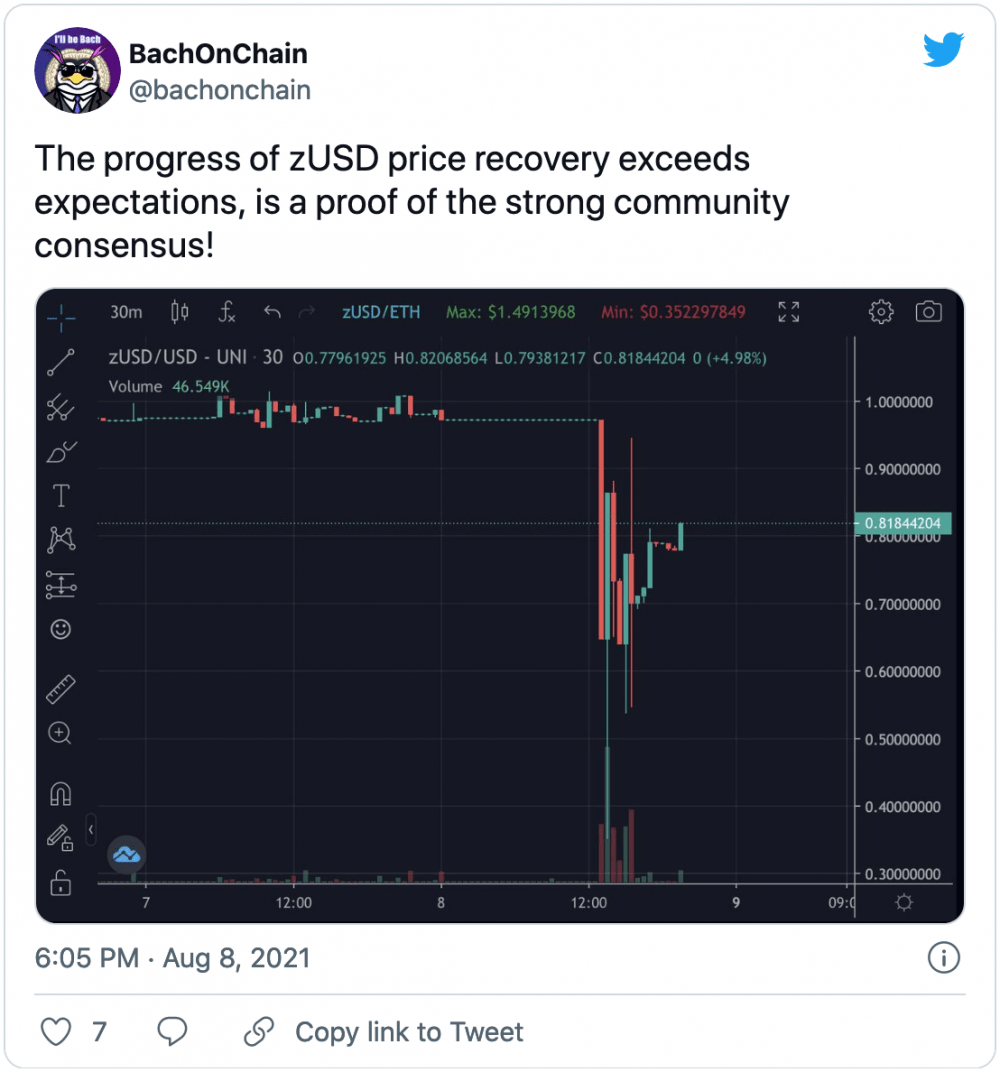Screen dimensions: 1000x1072
Task: Click the 0.81844204 current price label
Action: click(x=903, y=523)
